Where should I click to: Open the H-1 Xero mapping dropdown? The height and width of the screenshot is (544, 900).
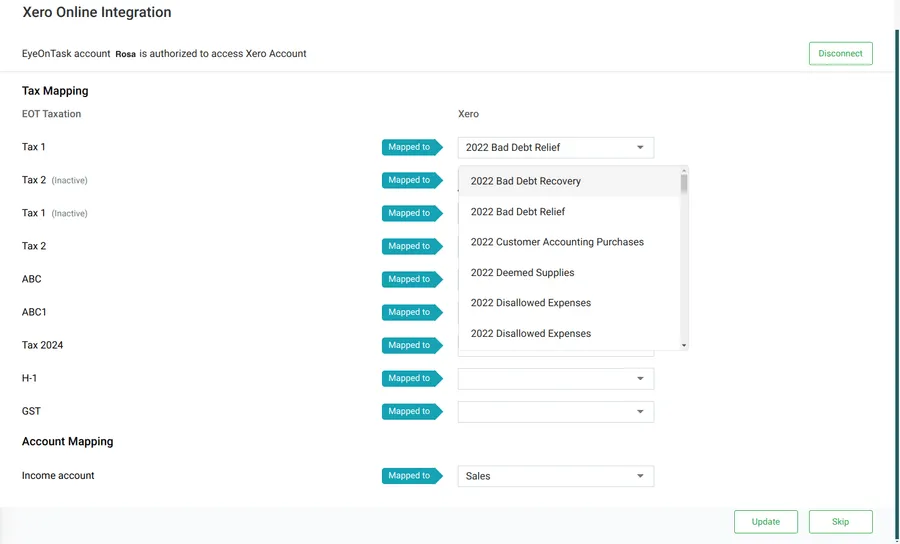point(556,379)
